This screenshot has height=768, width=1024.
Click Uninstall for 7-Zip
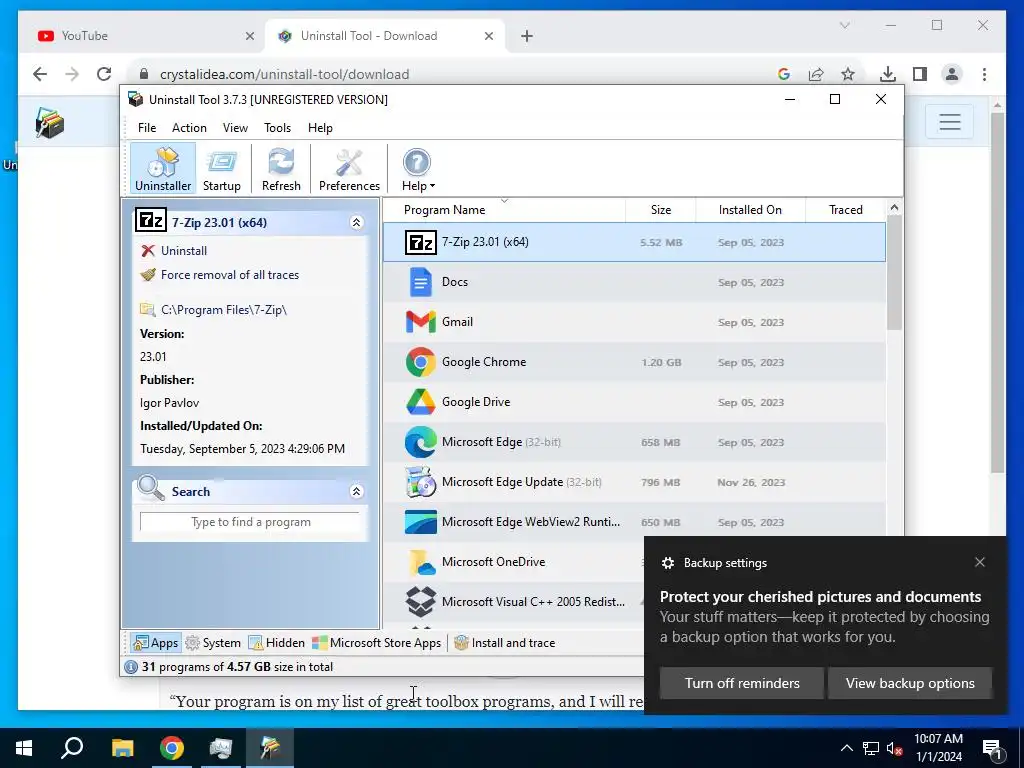click(x=184, y=251)
